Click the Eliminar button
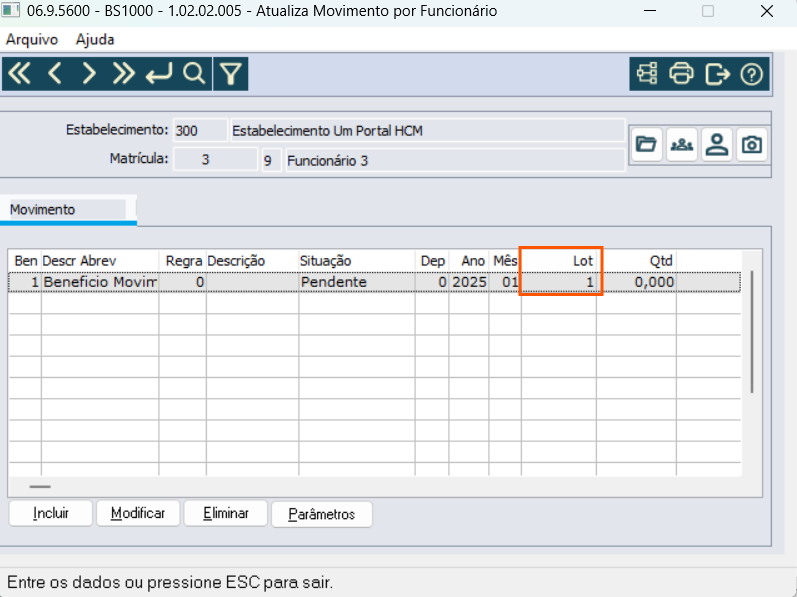This screenshot has width=797, height=597. pyautogui.click(x=226, y=513)
